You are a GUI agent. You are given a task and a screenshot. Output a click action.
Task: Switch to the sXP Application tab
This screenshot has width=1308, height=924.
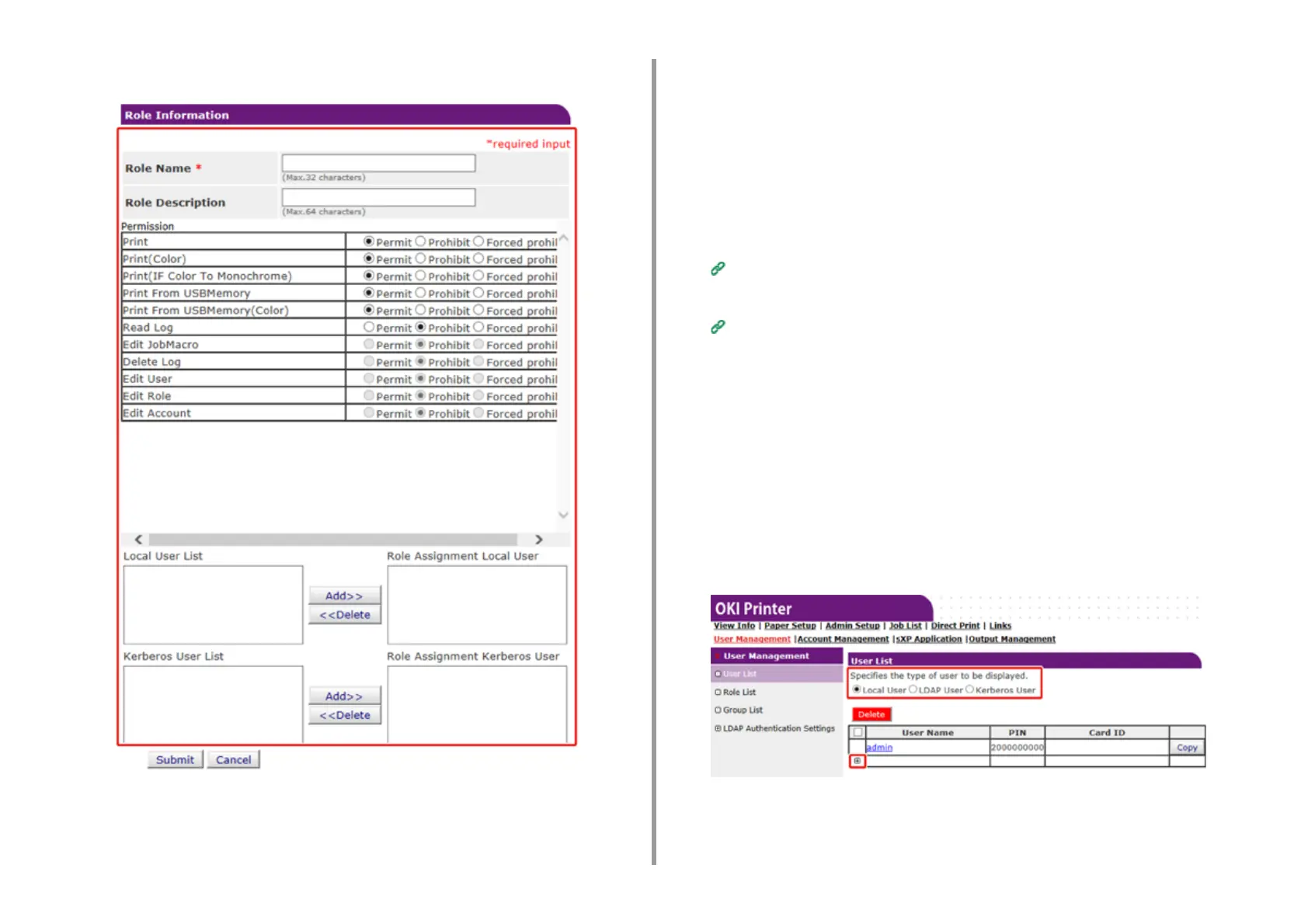[929, 639]
